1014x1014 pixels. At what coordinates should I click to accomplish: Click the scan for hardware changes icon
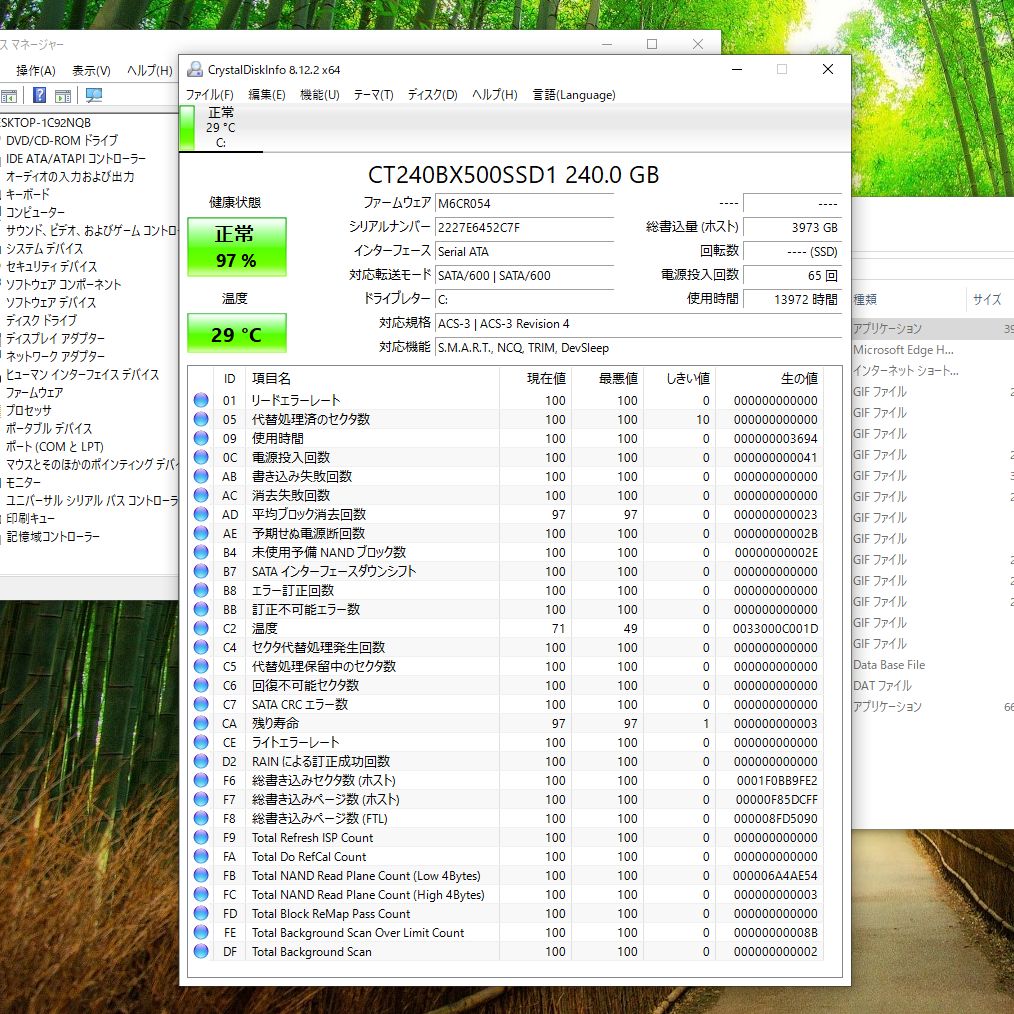click(93, 94)
